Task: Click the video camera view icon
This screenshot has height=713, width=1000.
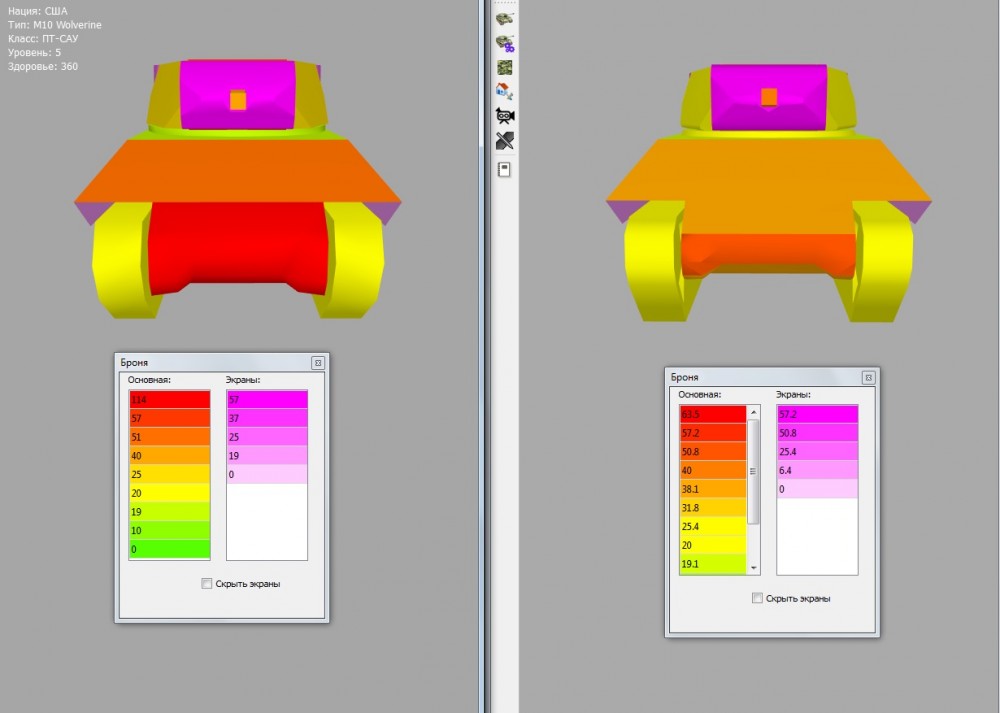Action: pos(505,116)
